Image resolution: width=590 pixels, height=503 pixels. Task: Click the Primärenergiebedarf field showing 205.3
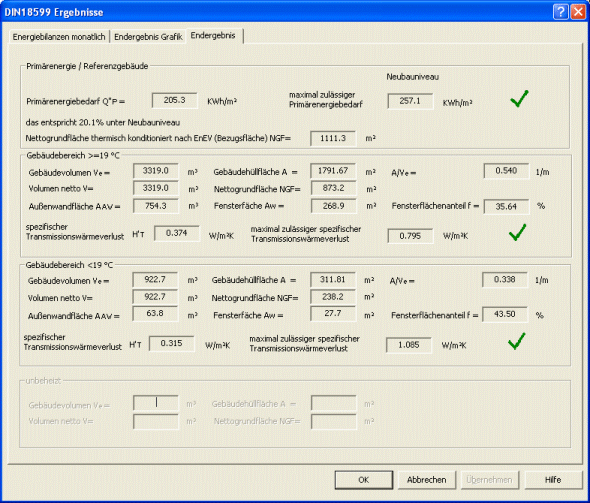pos(175,100)
